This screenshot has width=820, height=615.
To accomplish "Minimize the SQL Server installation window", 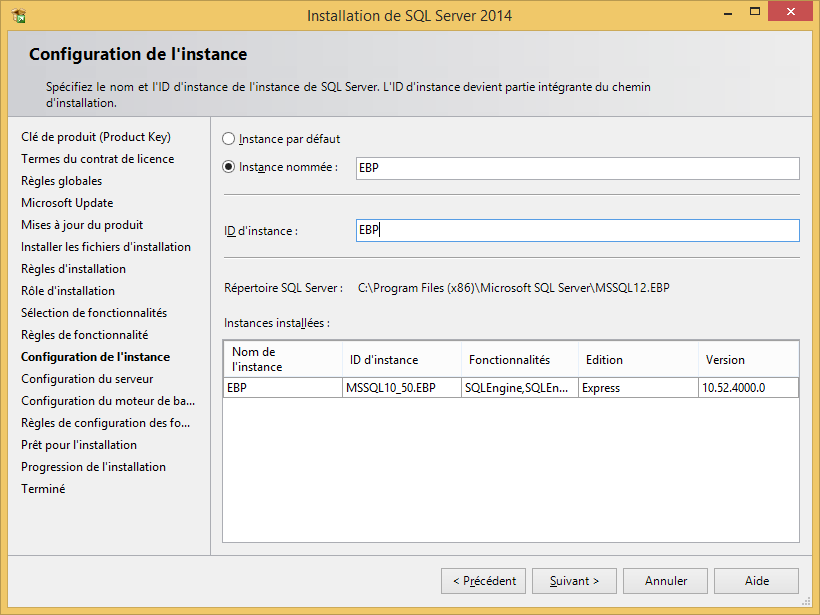I will pos(727,12).
